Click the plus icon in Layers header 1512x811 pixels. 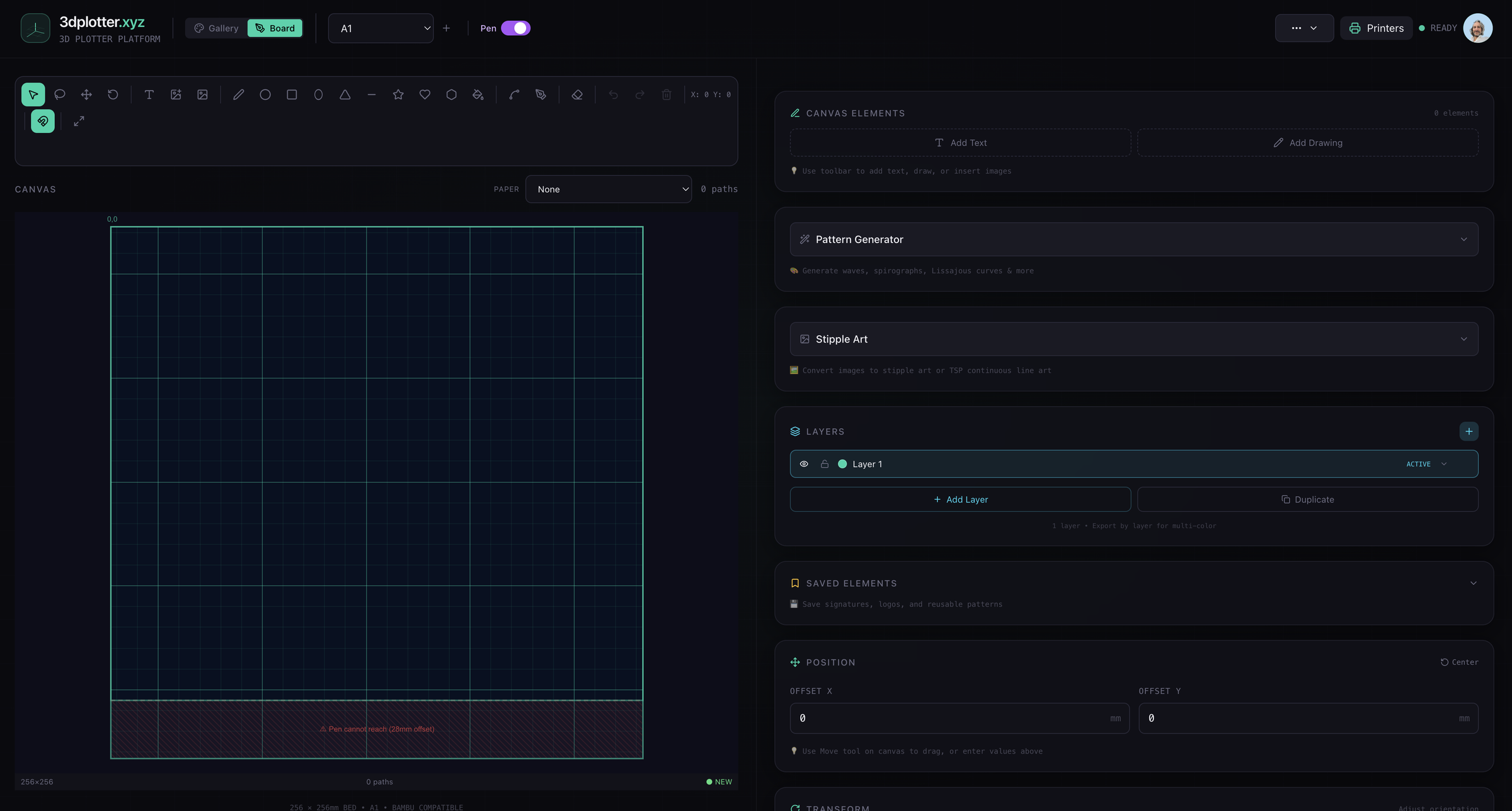click(1469, 431)
